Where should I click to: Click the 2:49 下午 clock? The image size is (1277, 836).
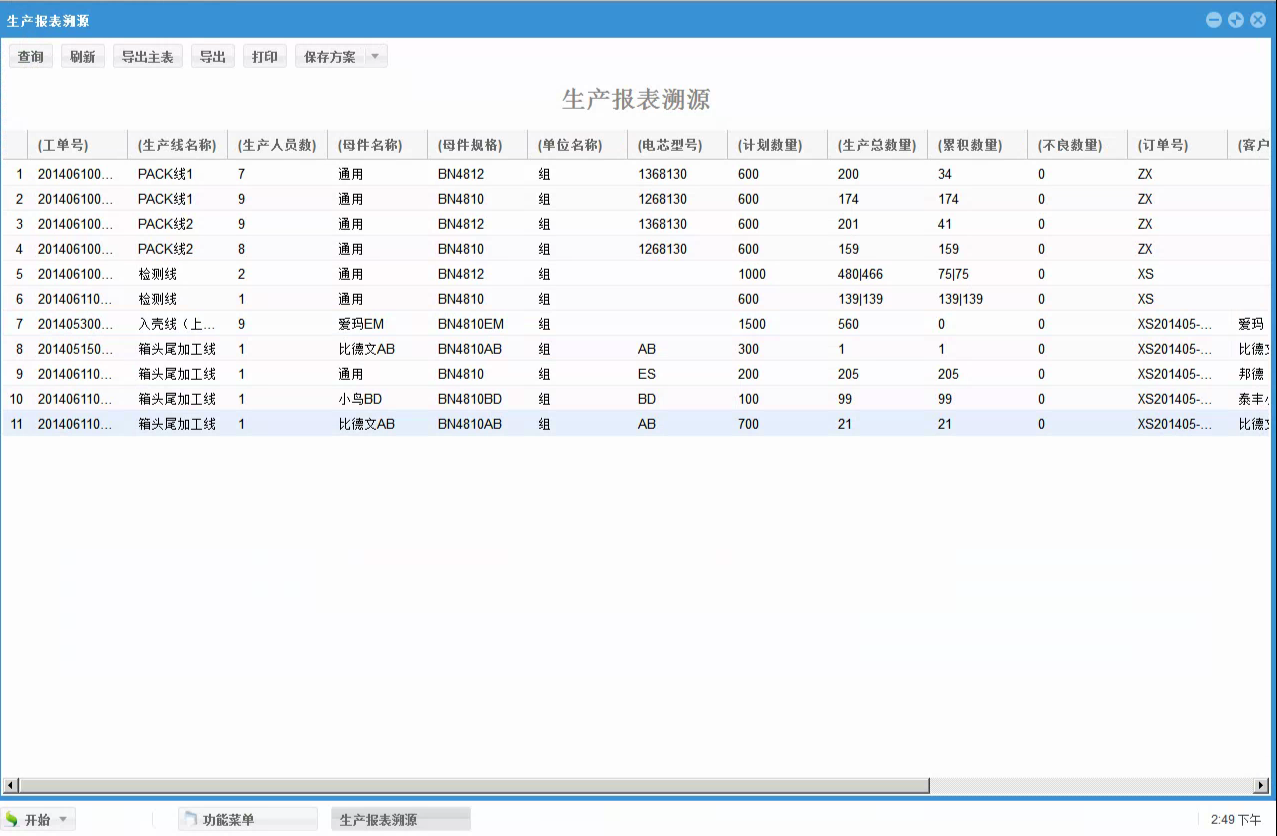tap(1236, 820)
